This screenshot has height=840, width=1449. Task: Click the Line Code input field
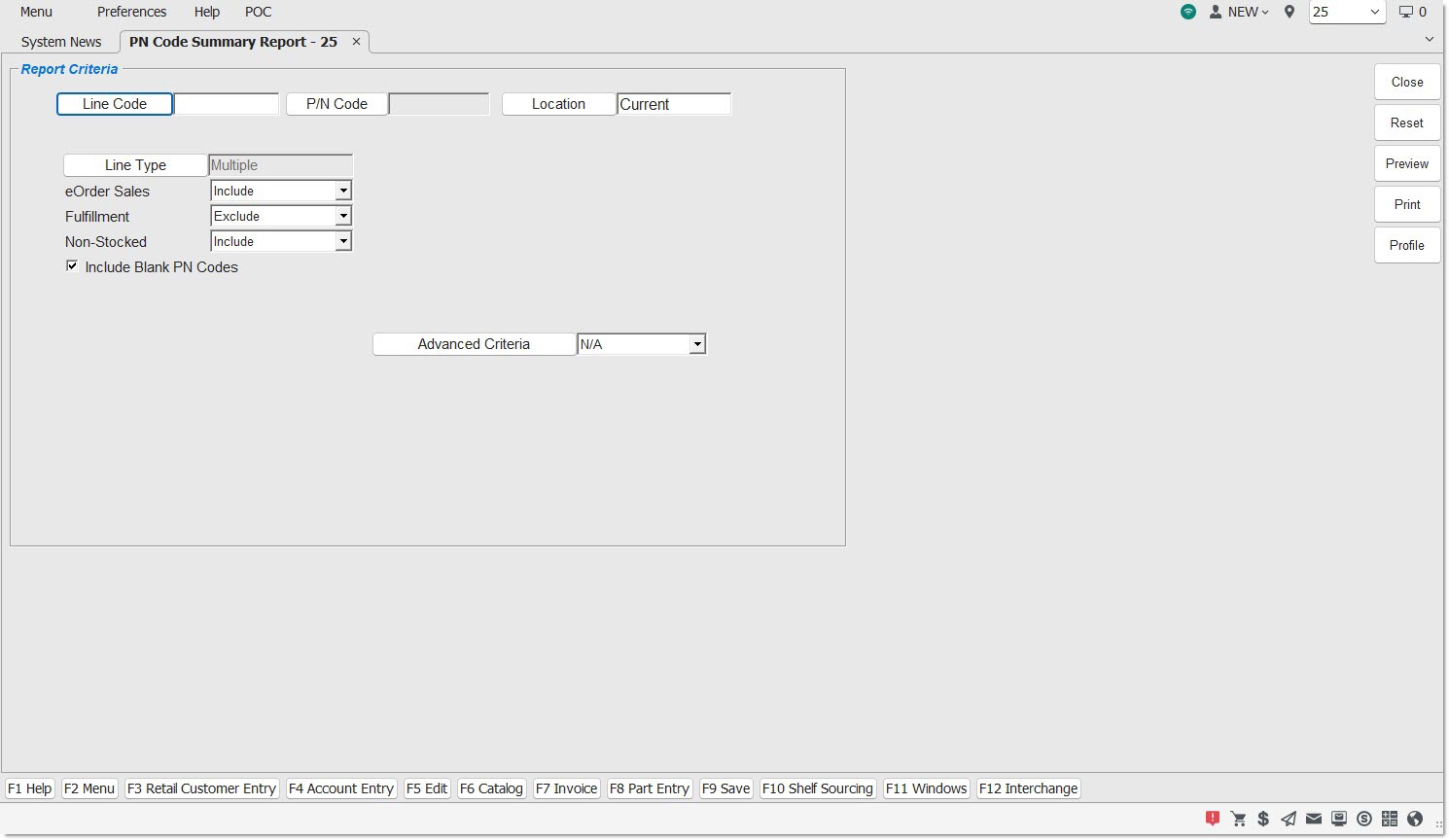pyautogui.click(x=226, y=104)
